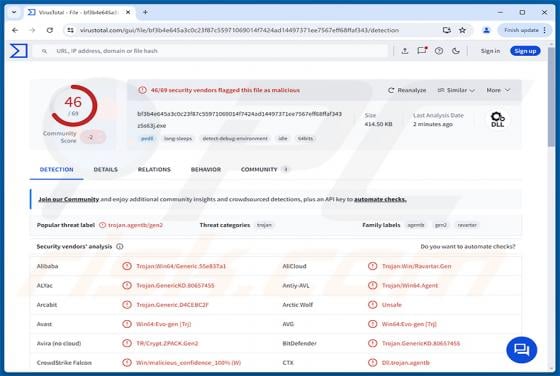Click the search magnifier icon

click(x=44, y=51)
